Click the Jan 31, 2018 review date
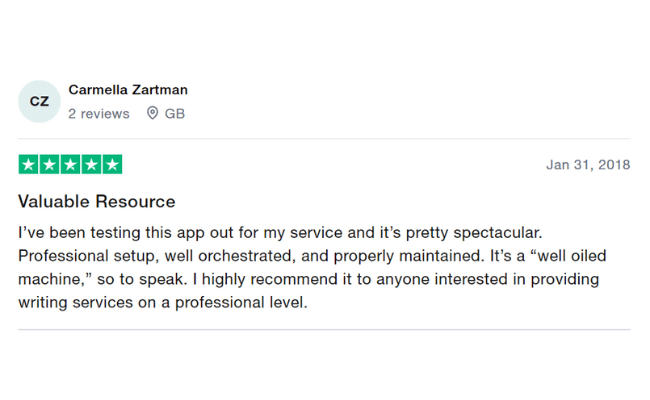The height and width of the screenshot is (400, 650). (x=588, y=165)
